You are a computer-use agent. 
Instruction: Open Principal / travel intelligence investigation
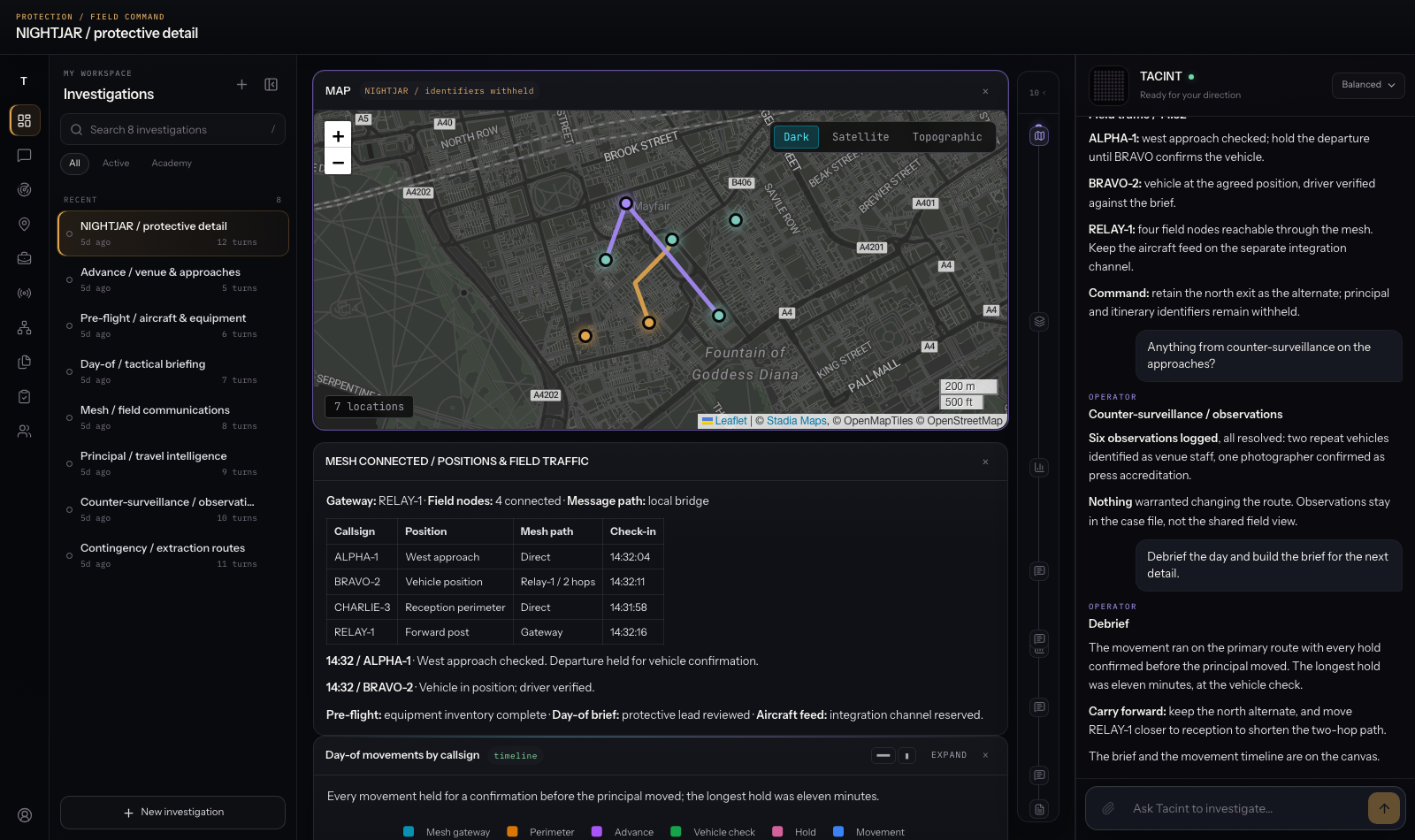tap(173, 463)
